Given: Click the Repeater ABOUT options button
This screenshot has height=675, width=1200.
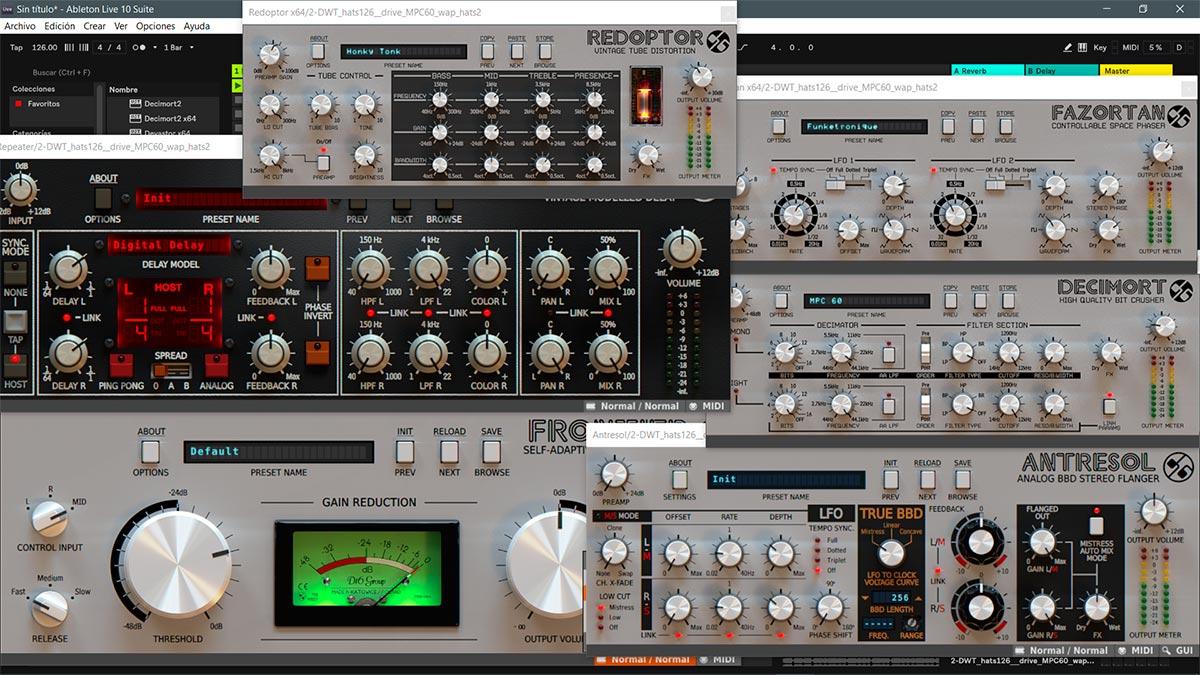Looking at the screenshot, I should coord(103,197).
